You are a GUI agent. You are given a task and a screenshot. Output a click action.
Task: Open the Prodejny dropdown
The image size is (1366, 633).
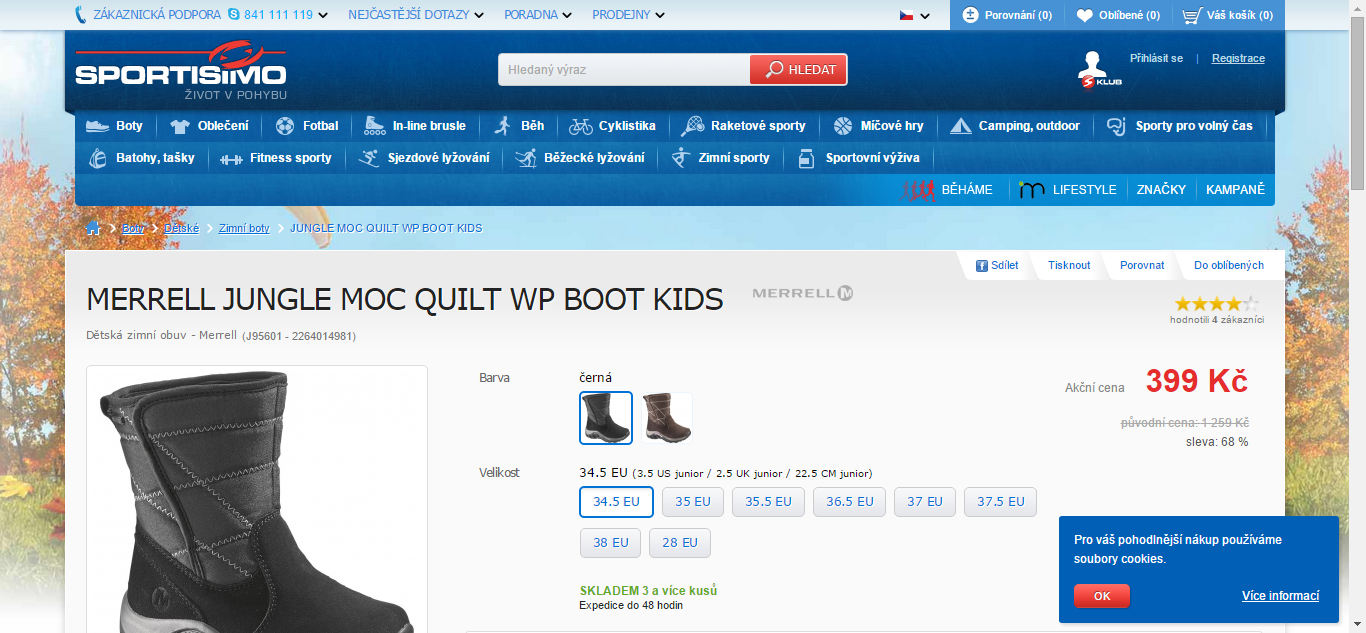coord(628,15)
